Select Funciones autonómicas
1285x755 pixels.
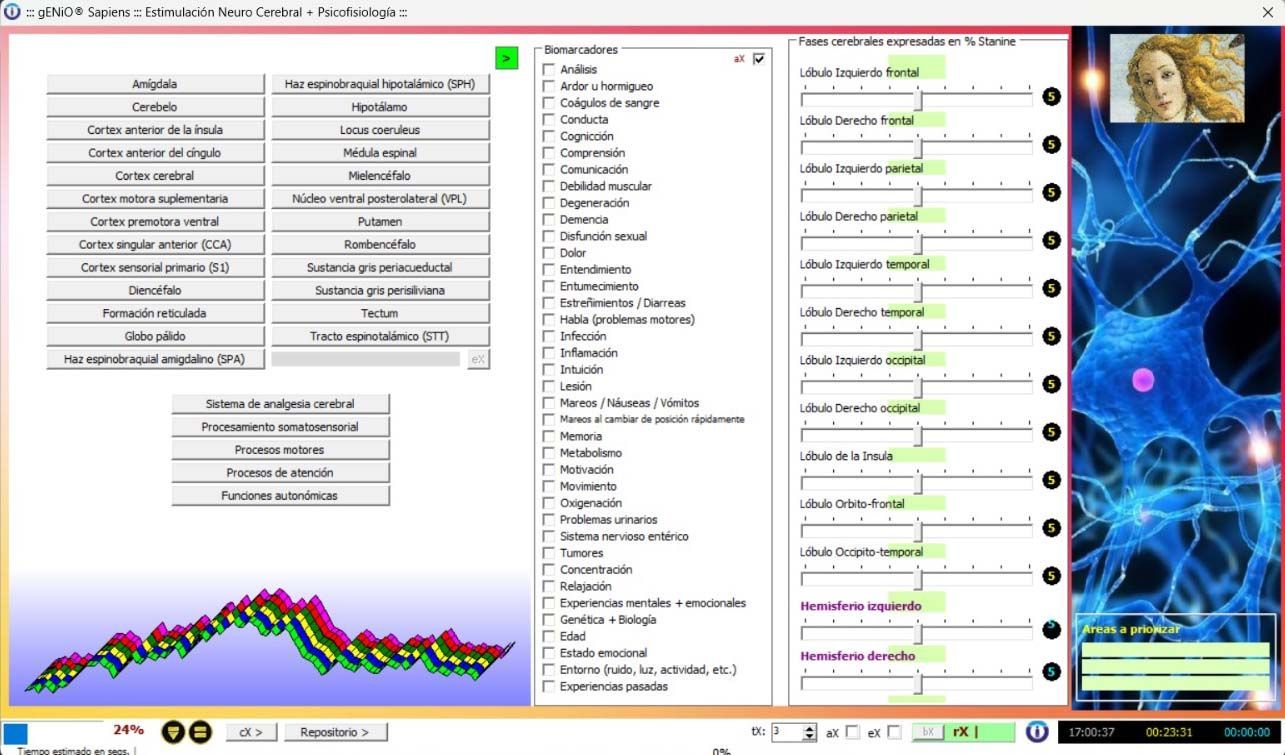click(280, 495)
